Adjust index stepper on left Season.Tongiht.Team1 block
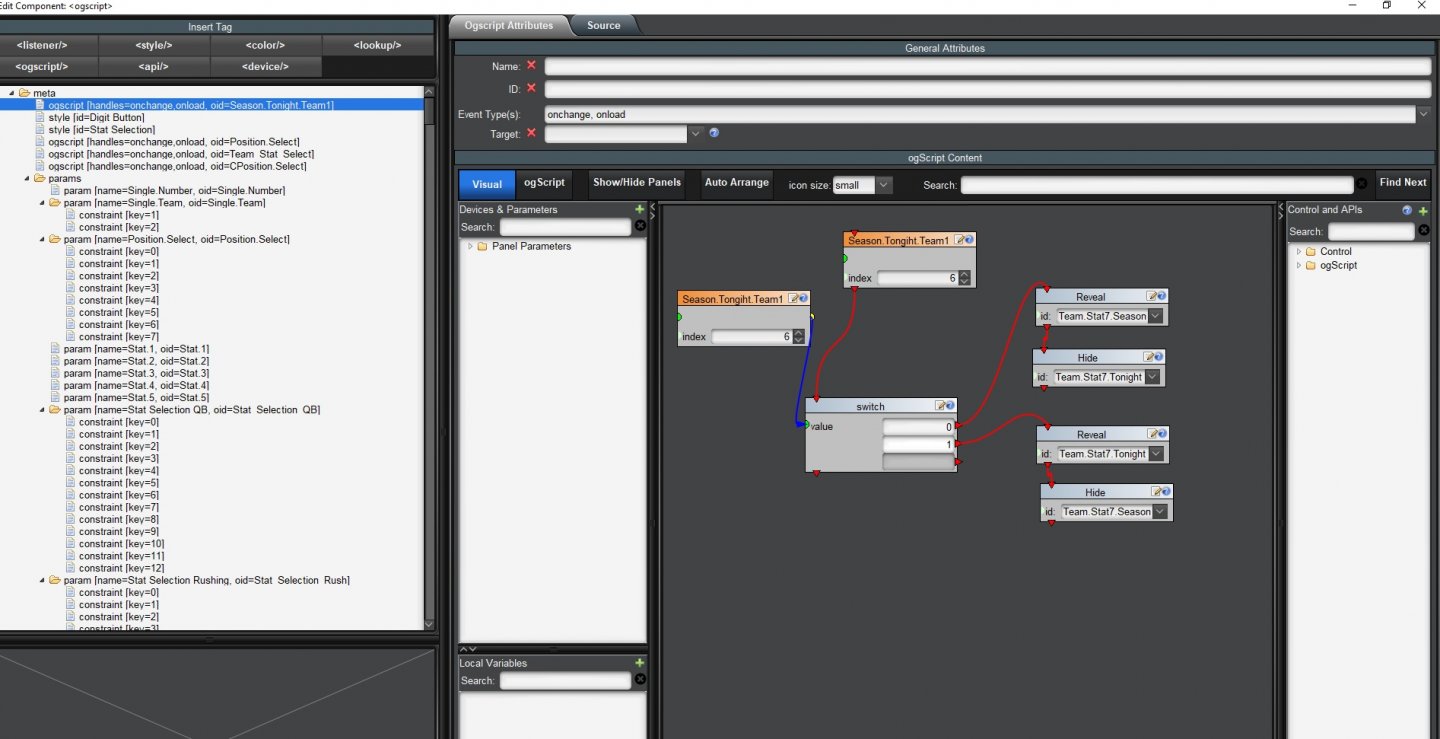The width and height of the screenshot is (1440, 739). coord(798,337)
